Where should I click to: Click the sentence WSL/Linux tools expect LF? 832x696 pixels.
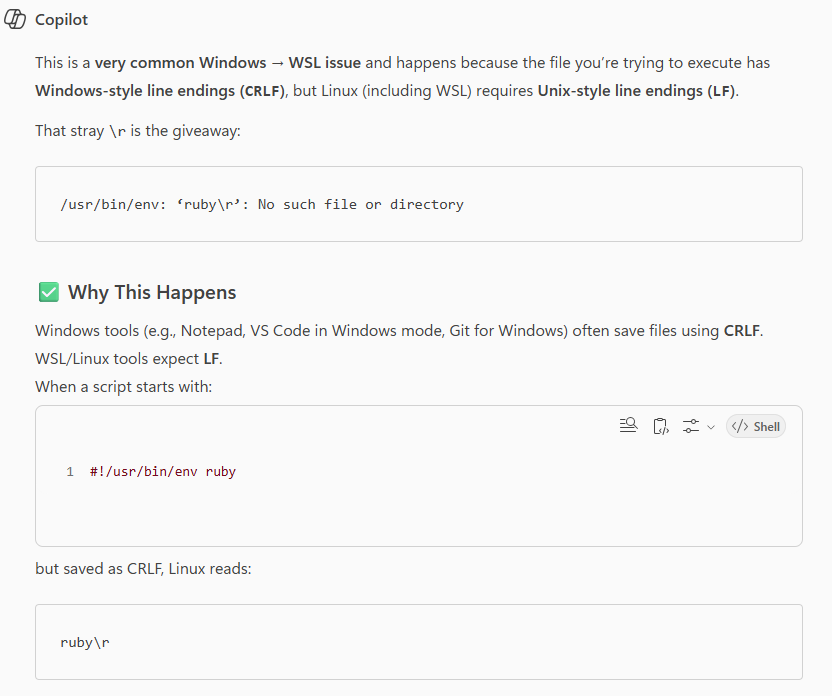click(129, 359)
